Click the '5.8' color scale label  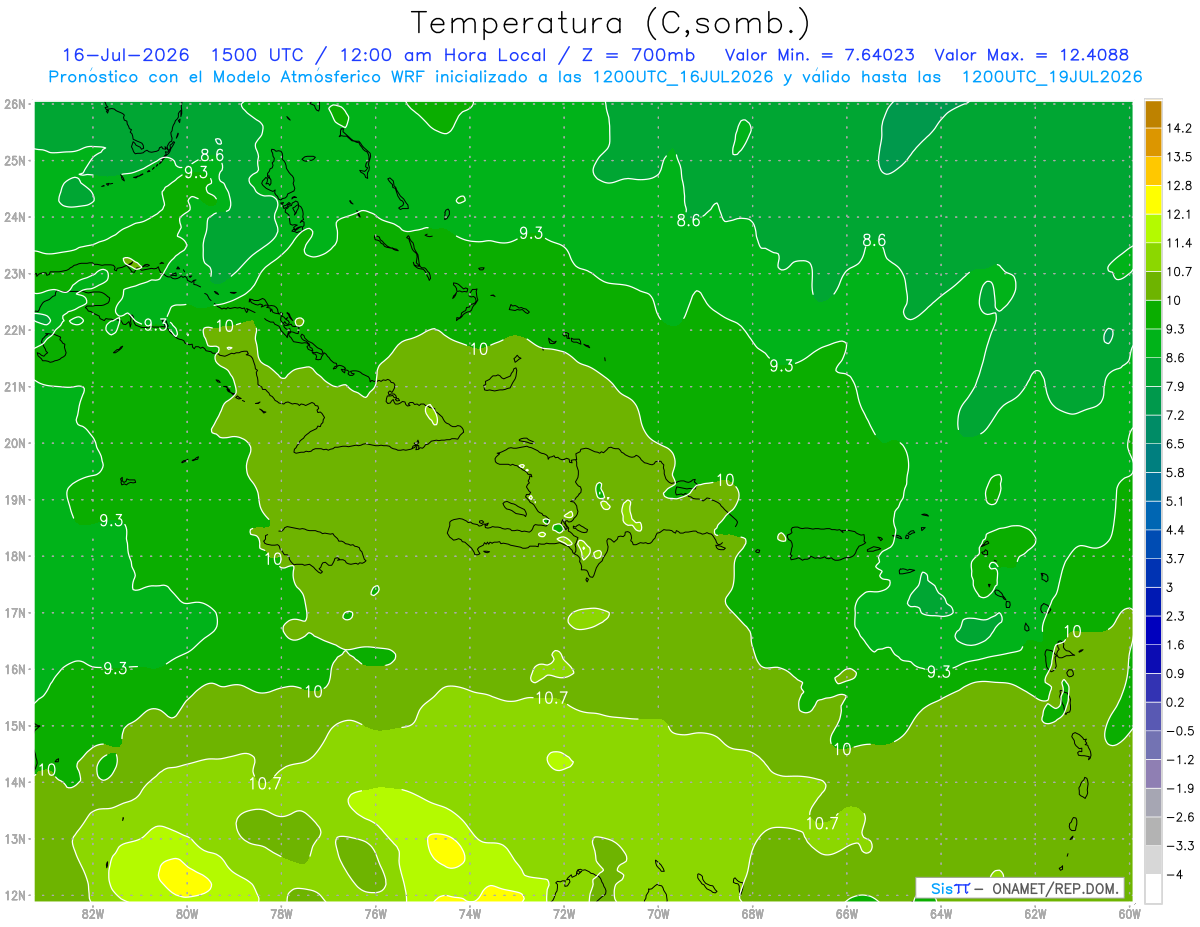tap(1175, 472)
